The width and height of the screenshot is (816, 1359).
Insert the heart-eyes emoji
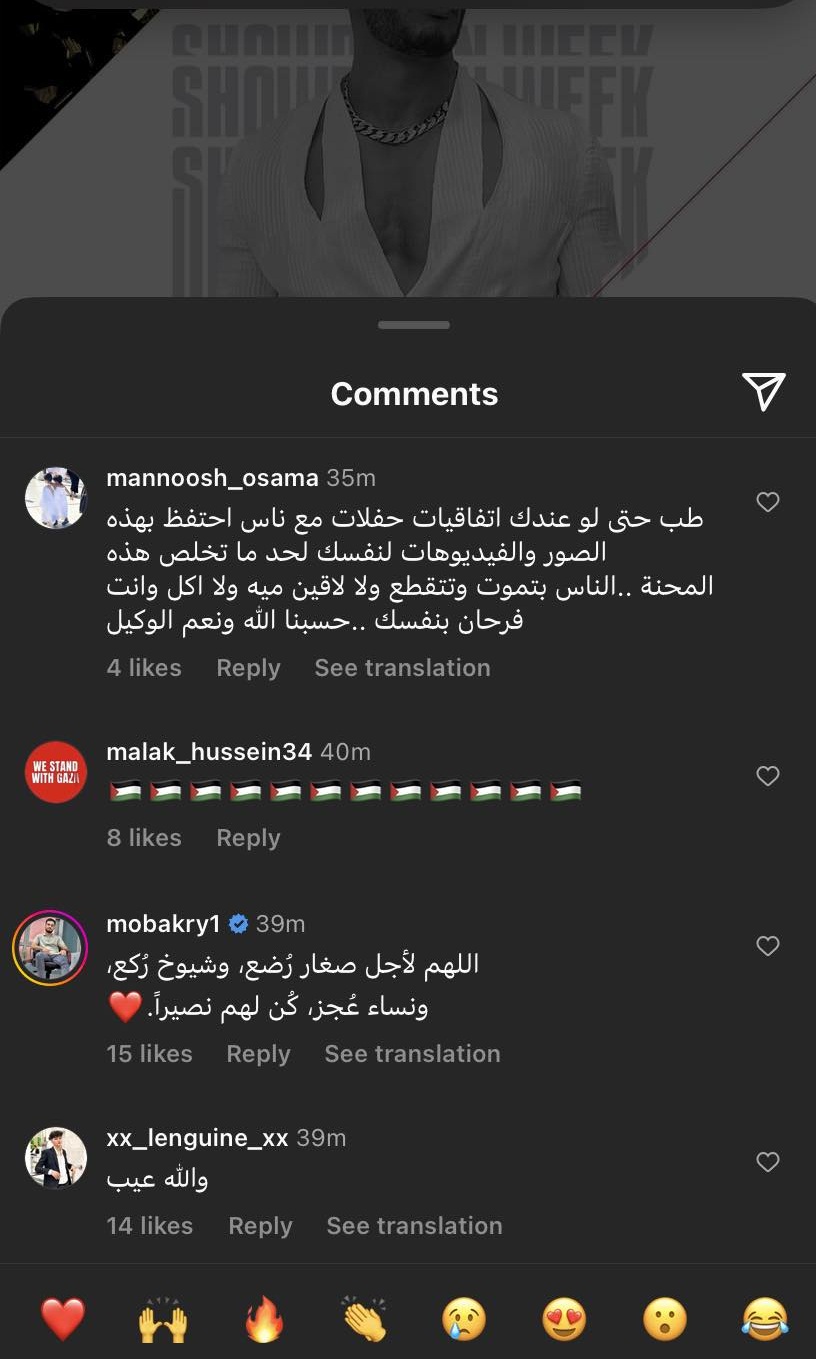564,1320
